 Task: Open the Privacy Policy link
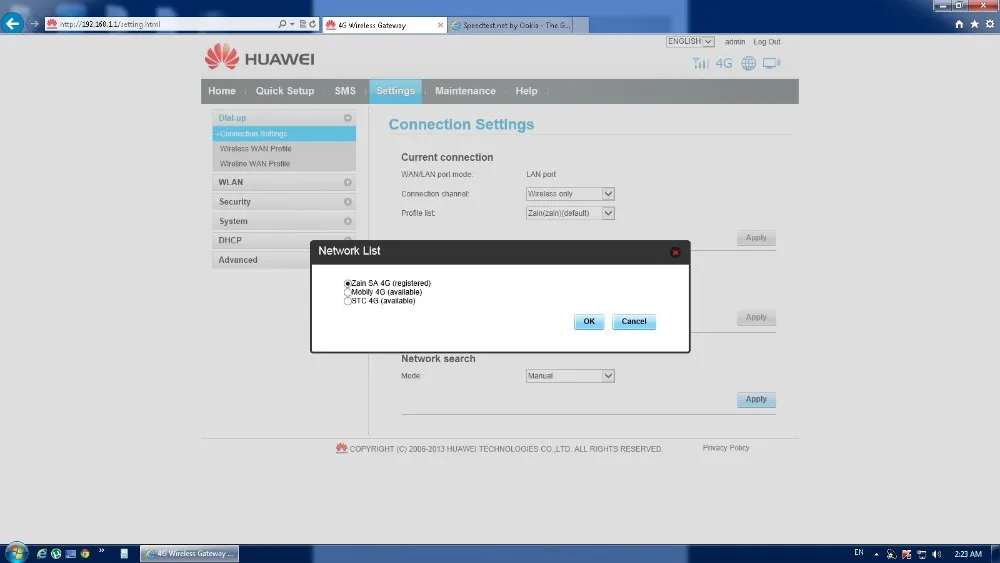click(x=726, y=448)
